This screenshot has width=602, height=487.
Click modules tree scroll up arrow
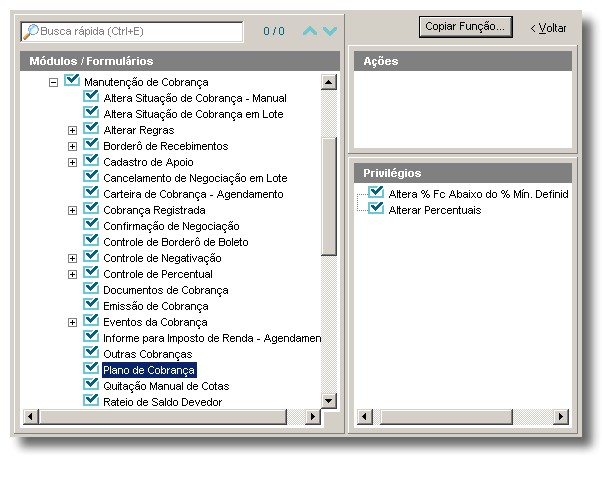[x=329, y=82]
